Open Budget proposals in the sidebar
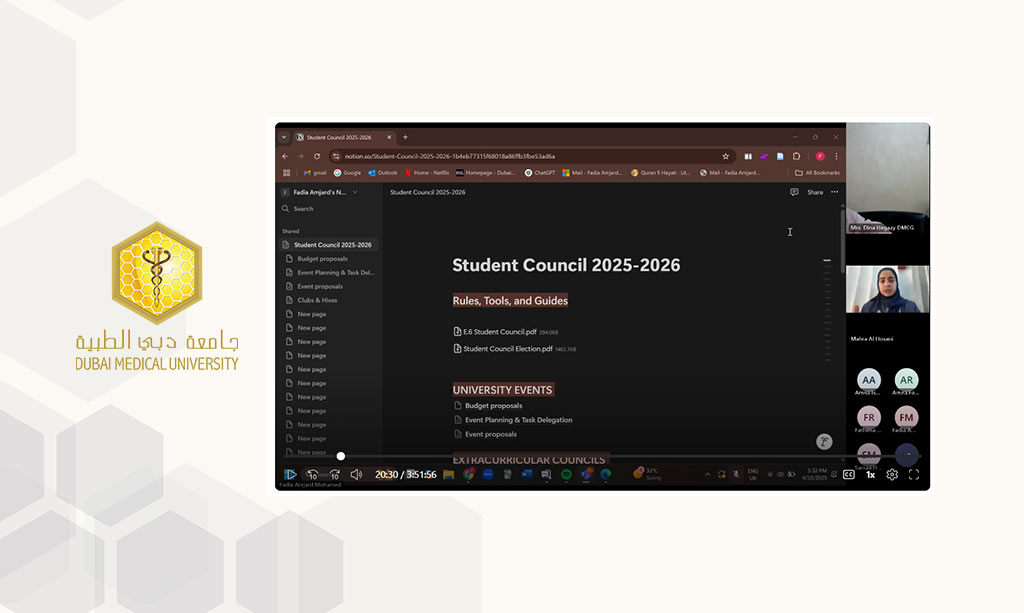This screenshot has height=613, width=1024. (x=322, y=259)
